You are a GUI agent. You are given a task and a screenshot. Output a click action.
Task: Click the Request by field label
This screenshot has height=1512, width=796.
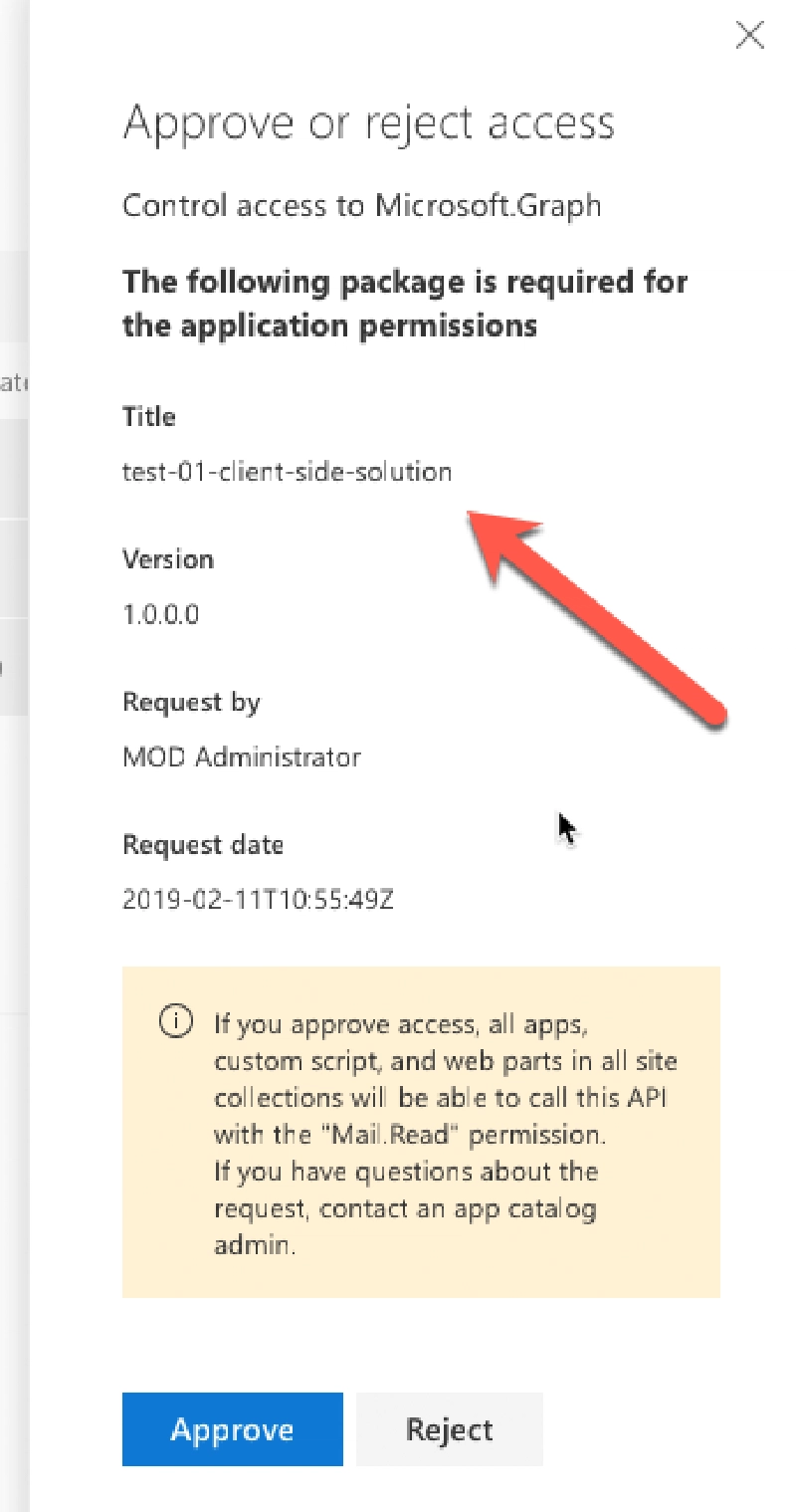pos(191,702)
